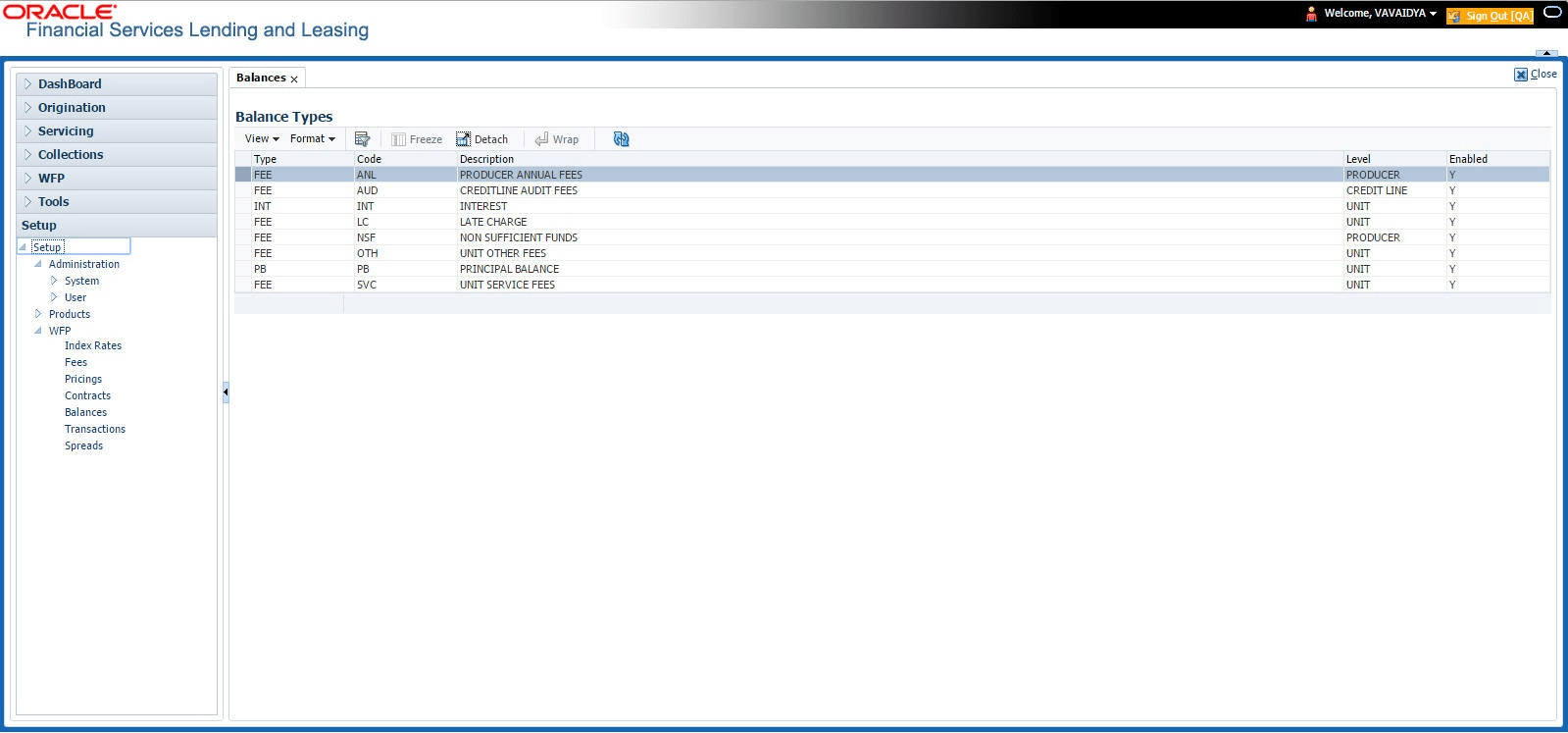Expand the WFP accordion panel
Image resolution: width=1568 pixels, height=733 pixels.
[117, 179]
